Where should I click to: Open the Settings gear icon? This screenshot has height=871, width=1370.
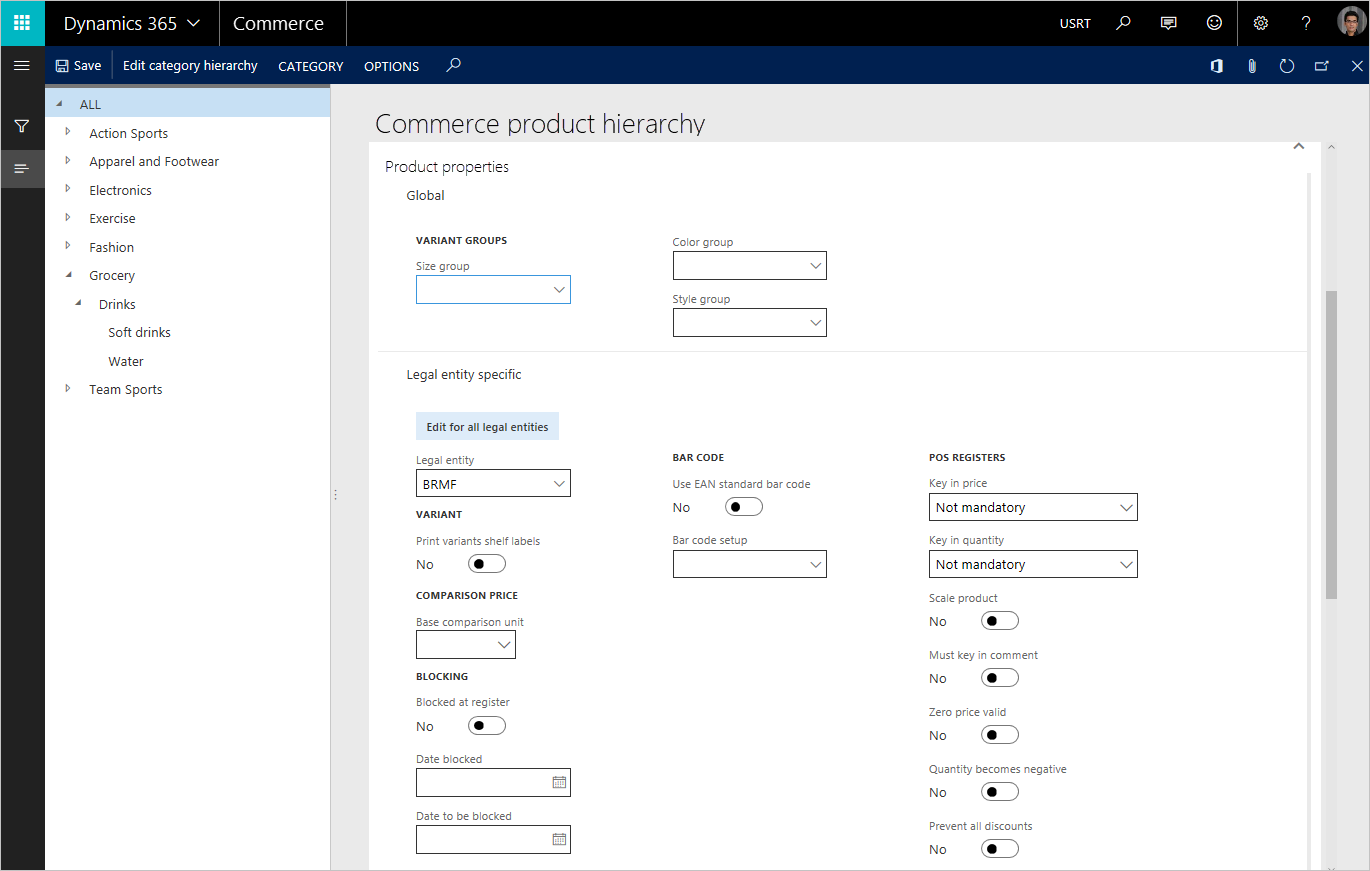pos(1260,22)
